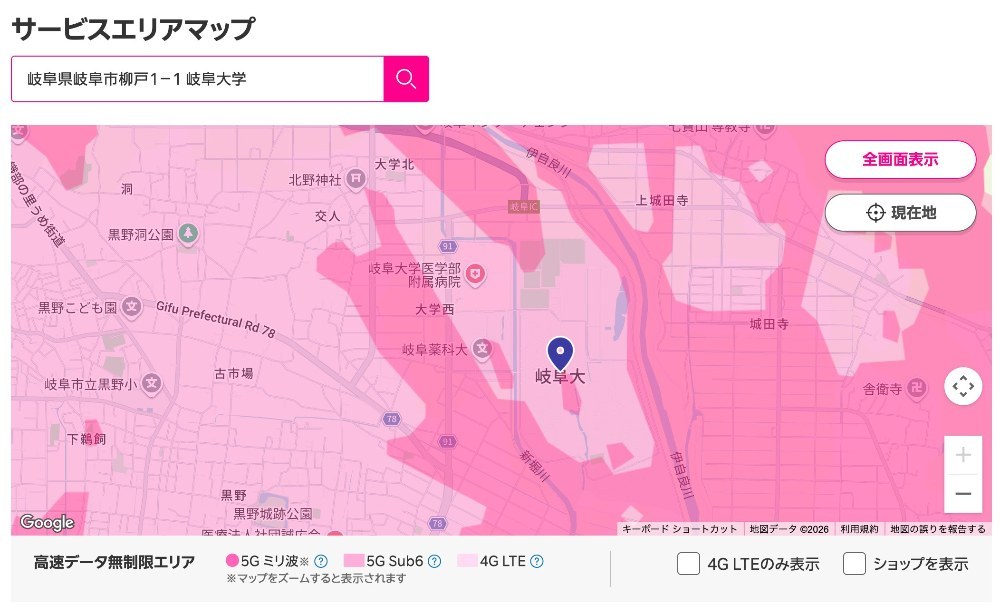This screenshot has width=1000, height=605.
Task: Zoom in the map with plus button
Action: (x=963, y=455)
